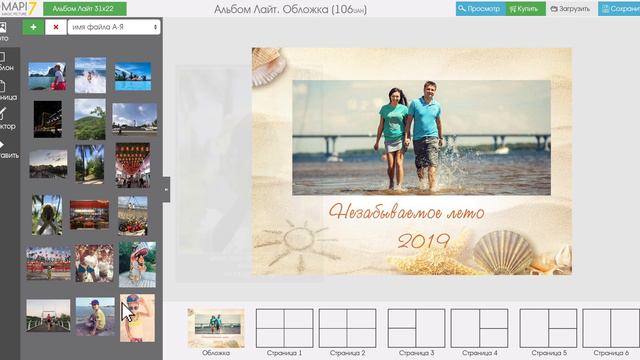This screenshot has height=360, width=640.
Task: Click the Загрузить upload button
Action: (x=570, y=9)
